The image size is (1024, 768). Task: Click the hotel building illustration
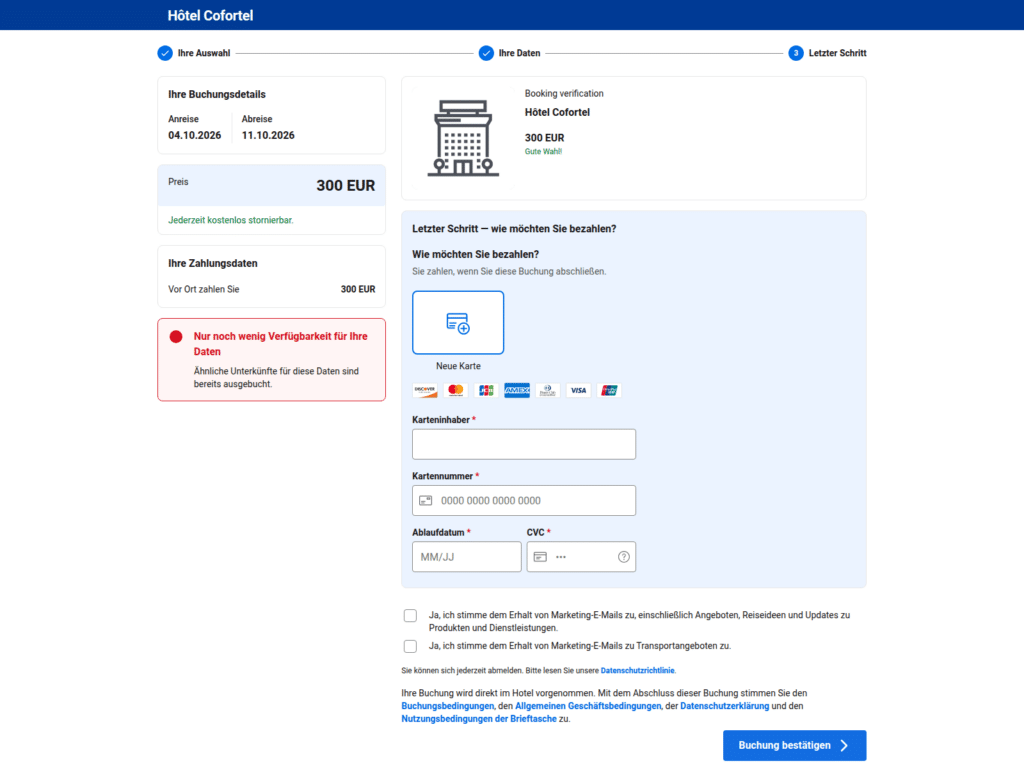(463, 138)
